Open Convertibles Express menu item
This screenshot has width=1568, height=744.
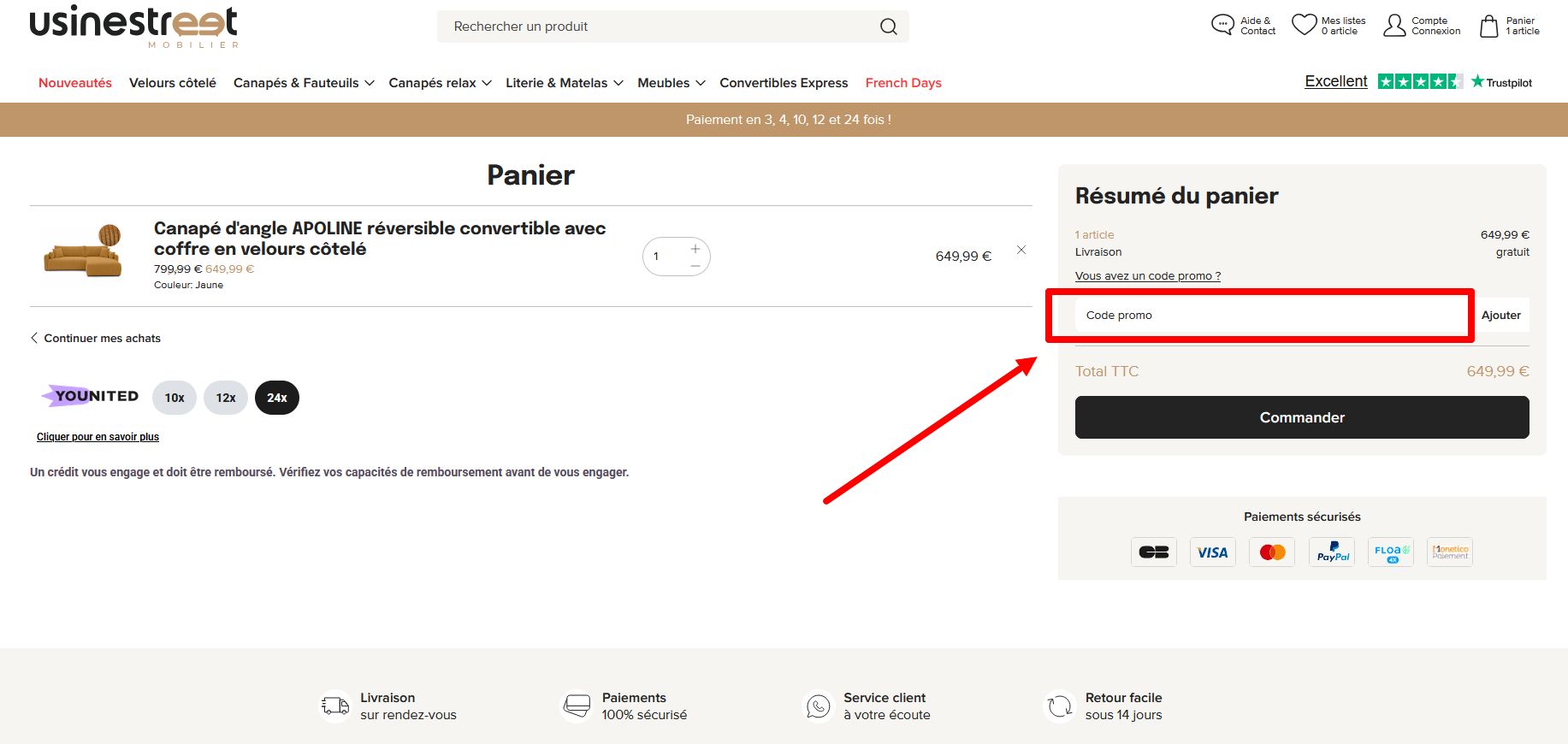[784, 83]
